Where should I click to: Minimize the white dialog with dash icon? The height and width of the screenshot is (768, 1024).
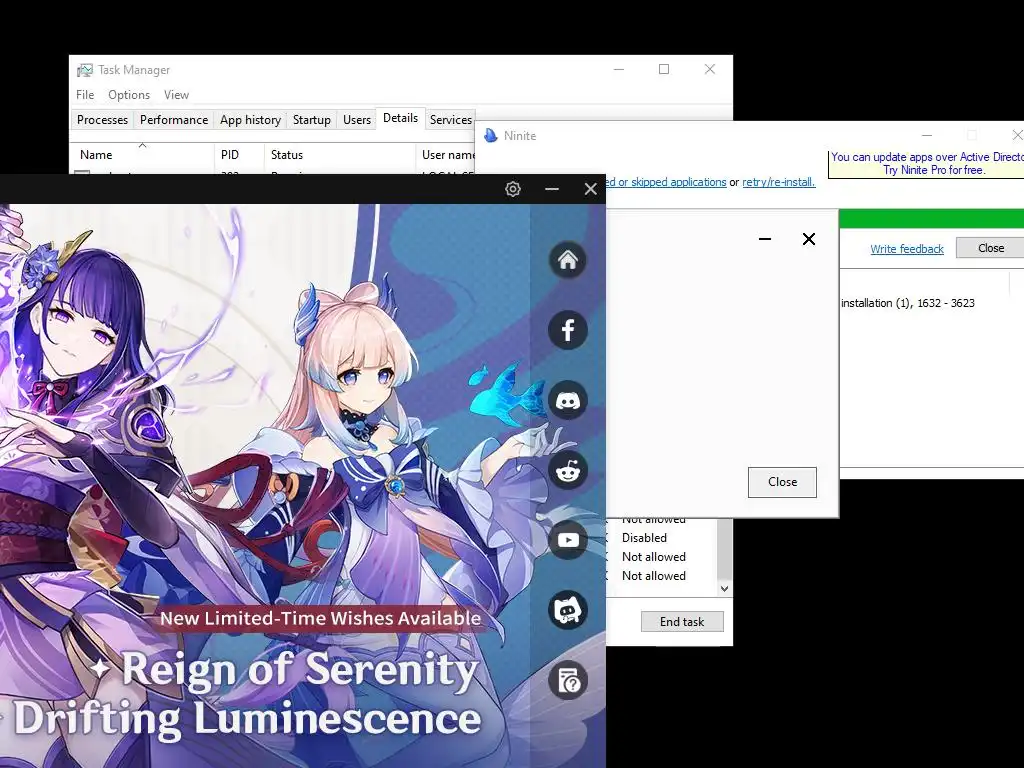[x=765, y=239]
